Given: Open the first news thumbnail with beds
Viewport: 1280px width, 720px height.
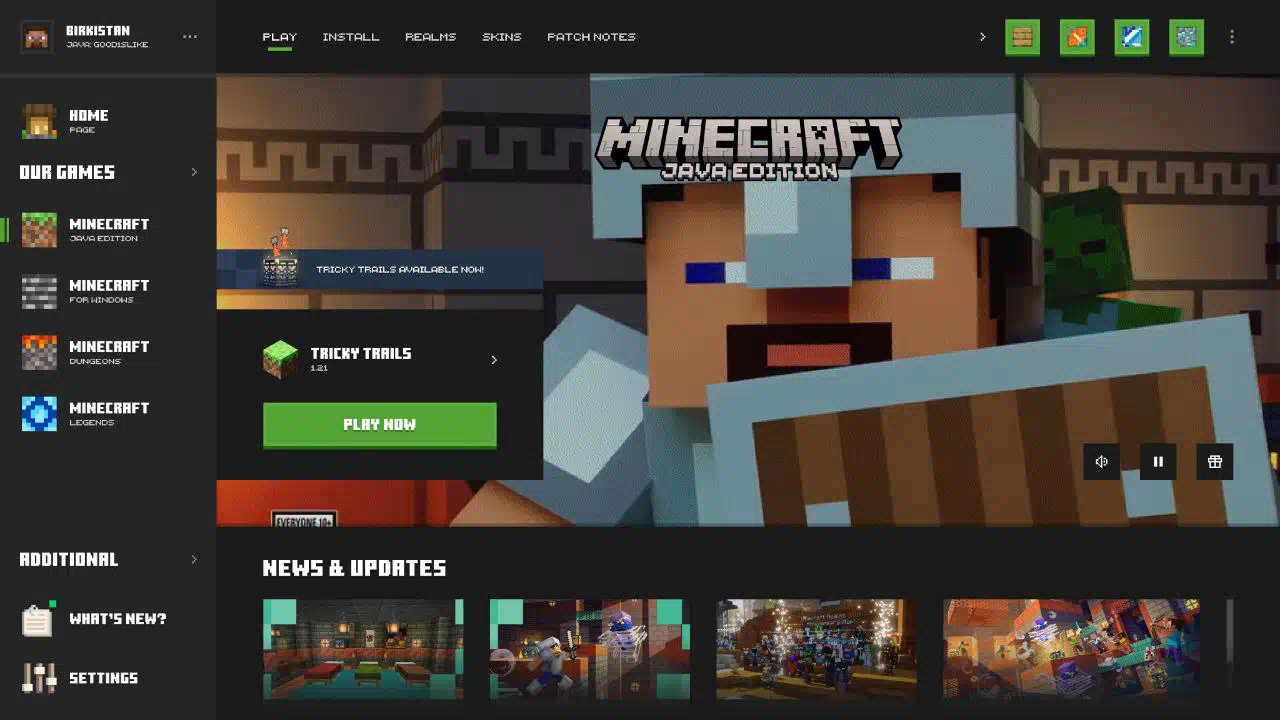Looking at the screenshot, I should pyautogui.click(x=363, y=649).
